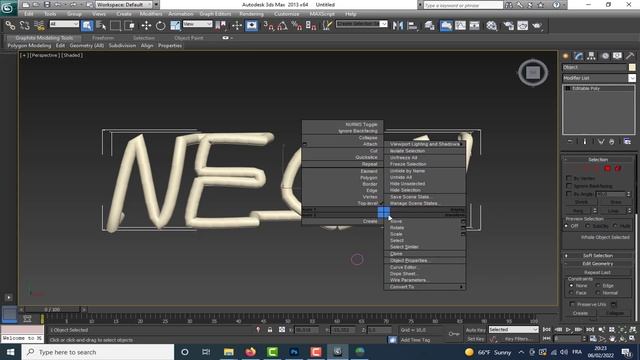Collapse the Edit Geometry rollout
The height and width of the screenshot is (360, 640).
click(x=598, y=264)
